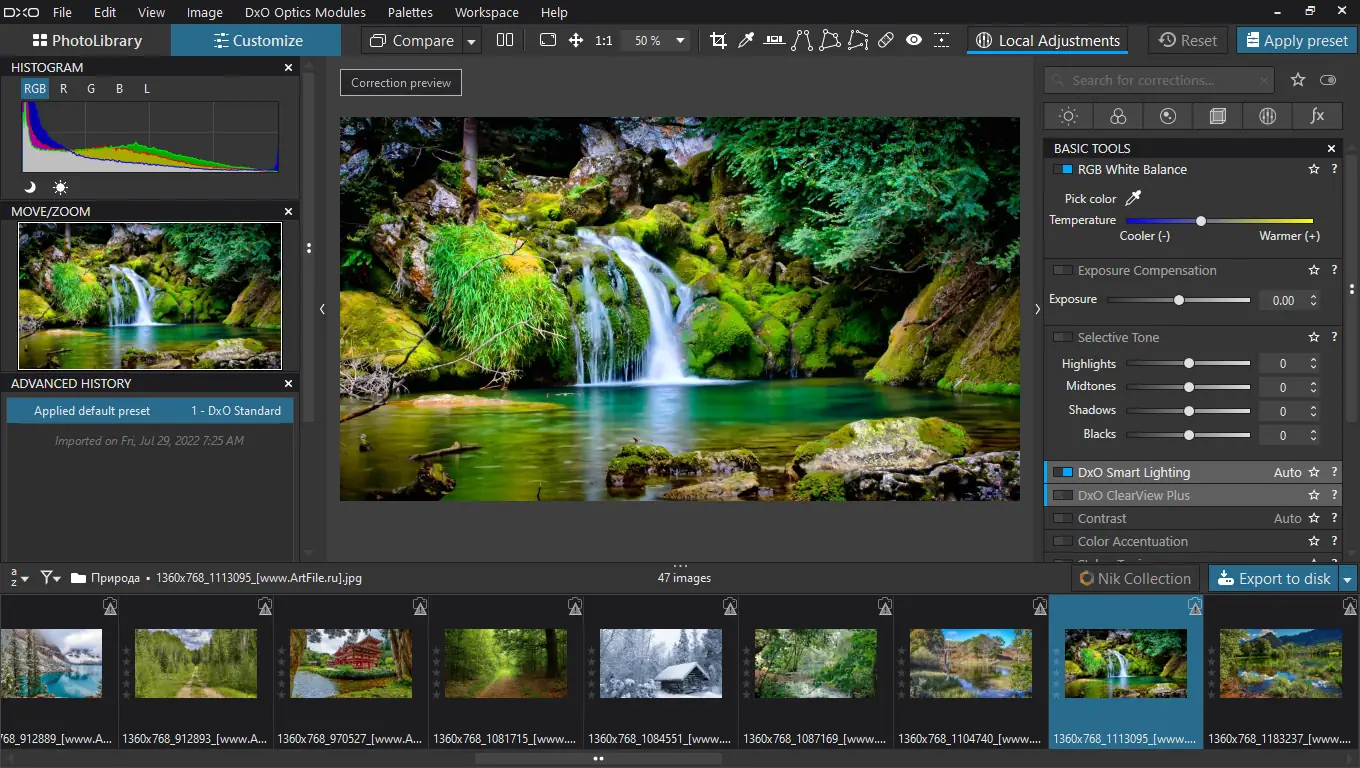Screen dimensions: 1360x768
Task: Open the Light corrections palette sun icon
Action: [x=1068, y=116]
